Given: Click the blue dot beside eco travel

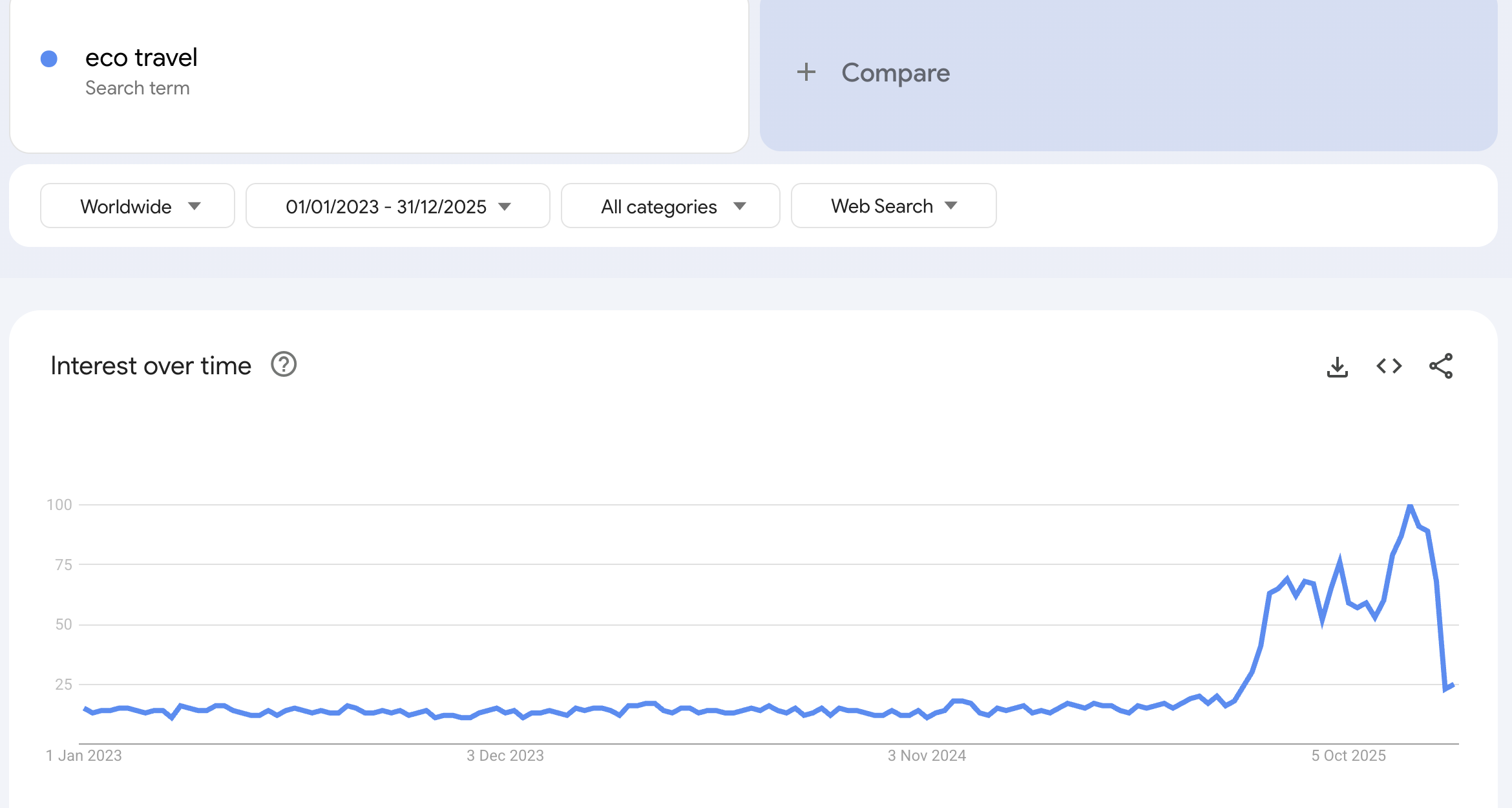Looking at the screenshot, I should 48,58.
